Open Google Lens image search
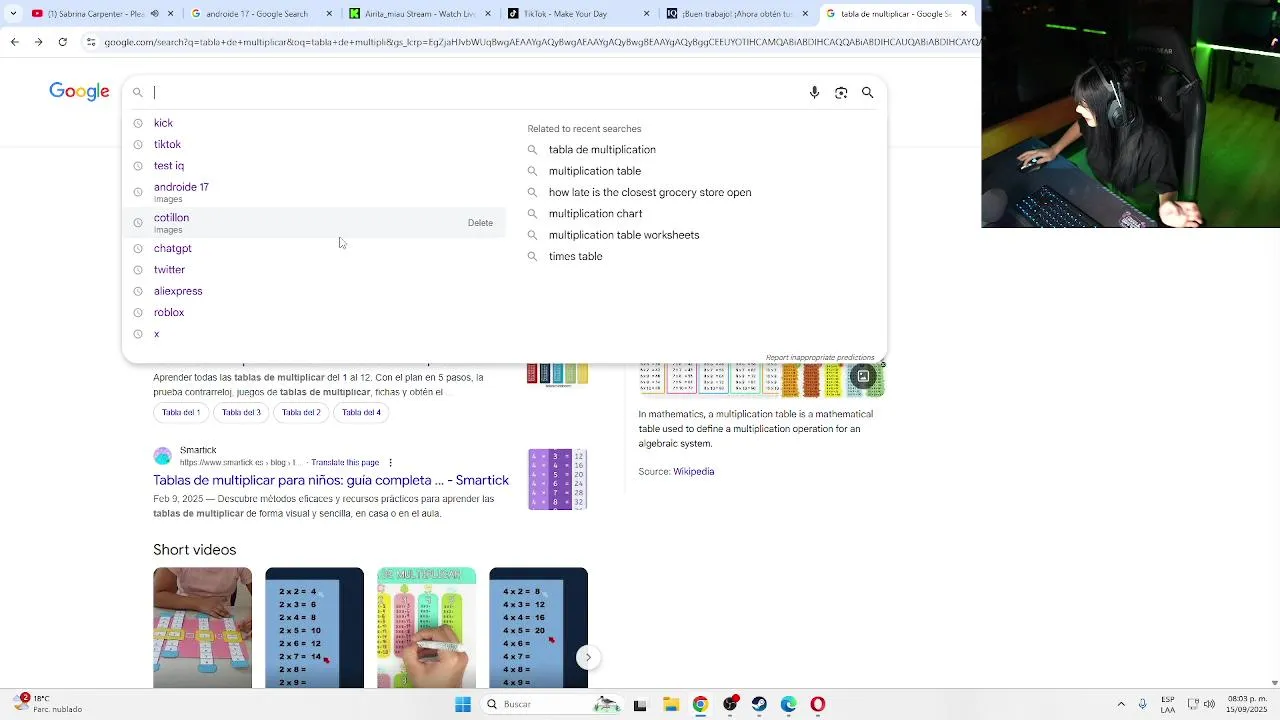The height and width of the screenshot is (720, 1280). tap(841, 92)
